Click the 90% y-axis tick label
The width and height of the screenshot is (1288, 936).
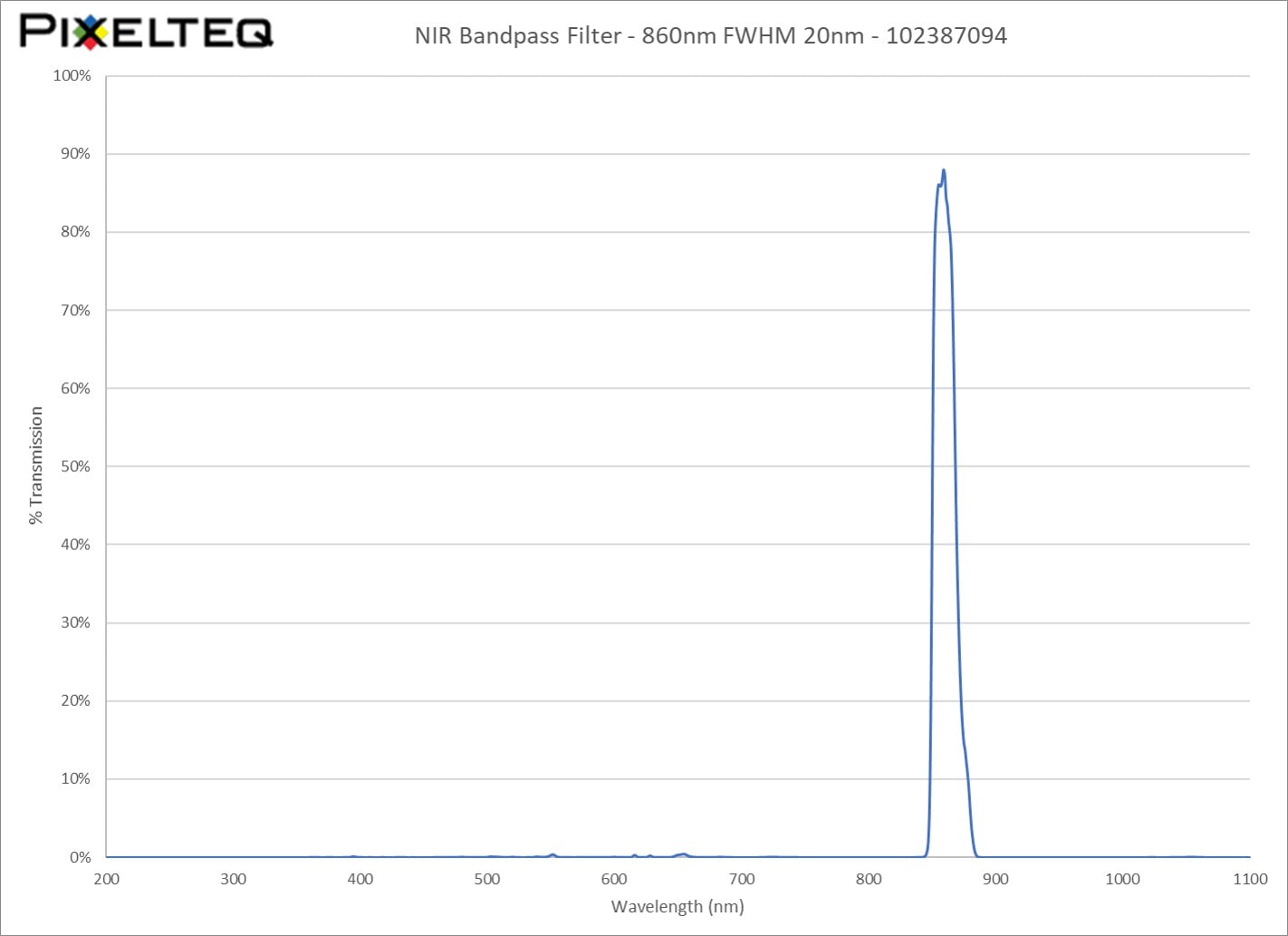click(x=75, y=154)
